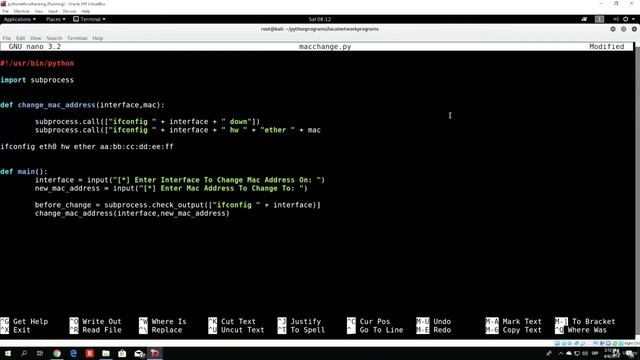The width and height of the screenshot is (640, 360).
Task: Click the 'GNU nano 3.2' header text
Action: pos(35,47)
